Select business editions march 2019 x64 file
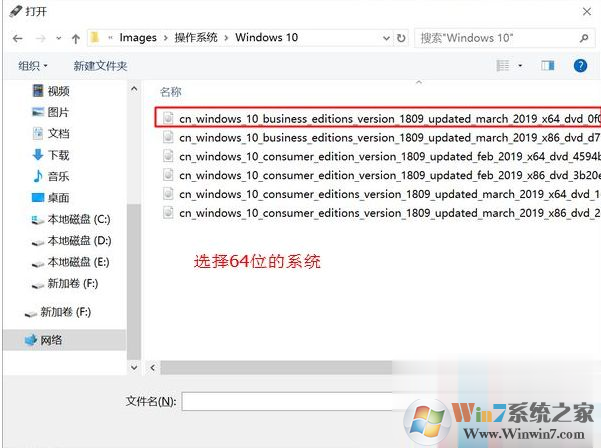601x448 pixels. (x=378, y=118)
